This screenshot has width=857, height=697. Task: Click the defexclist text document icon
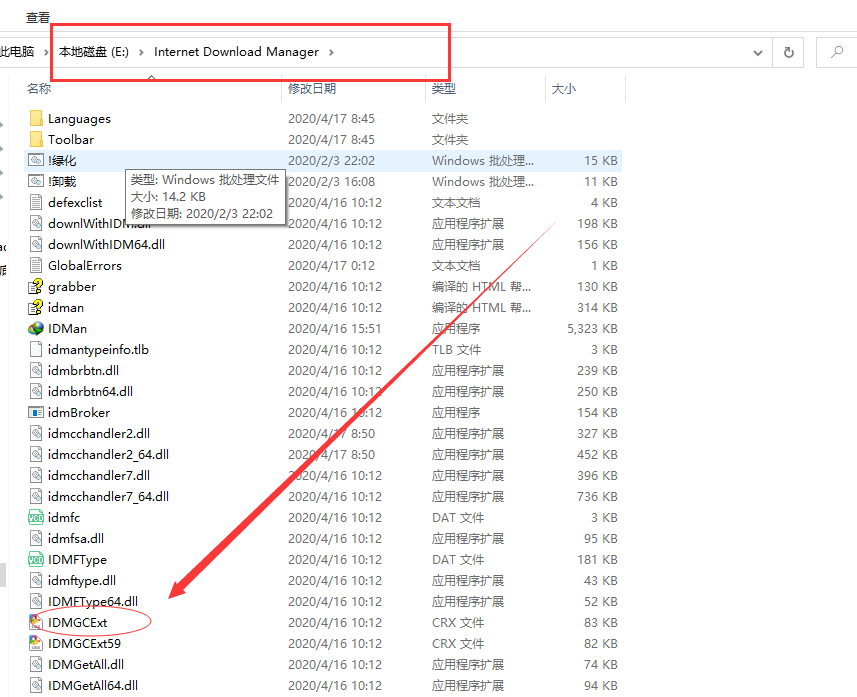pyautogui.click(x=36, y=202)
